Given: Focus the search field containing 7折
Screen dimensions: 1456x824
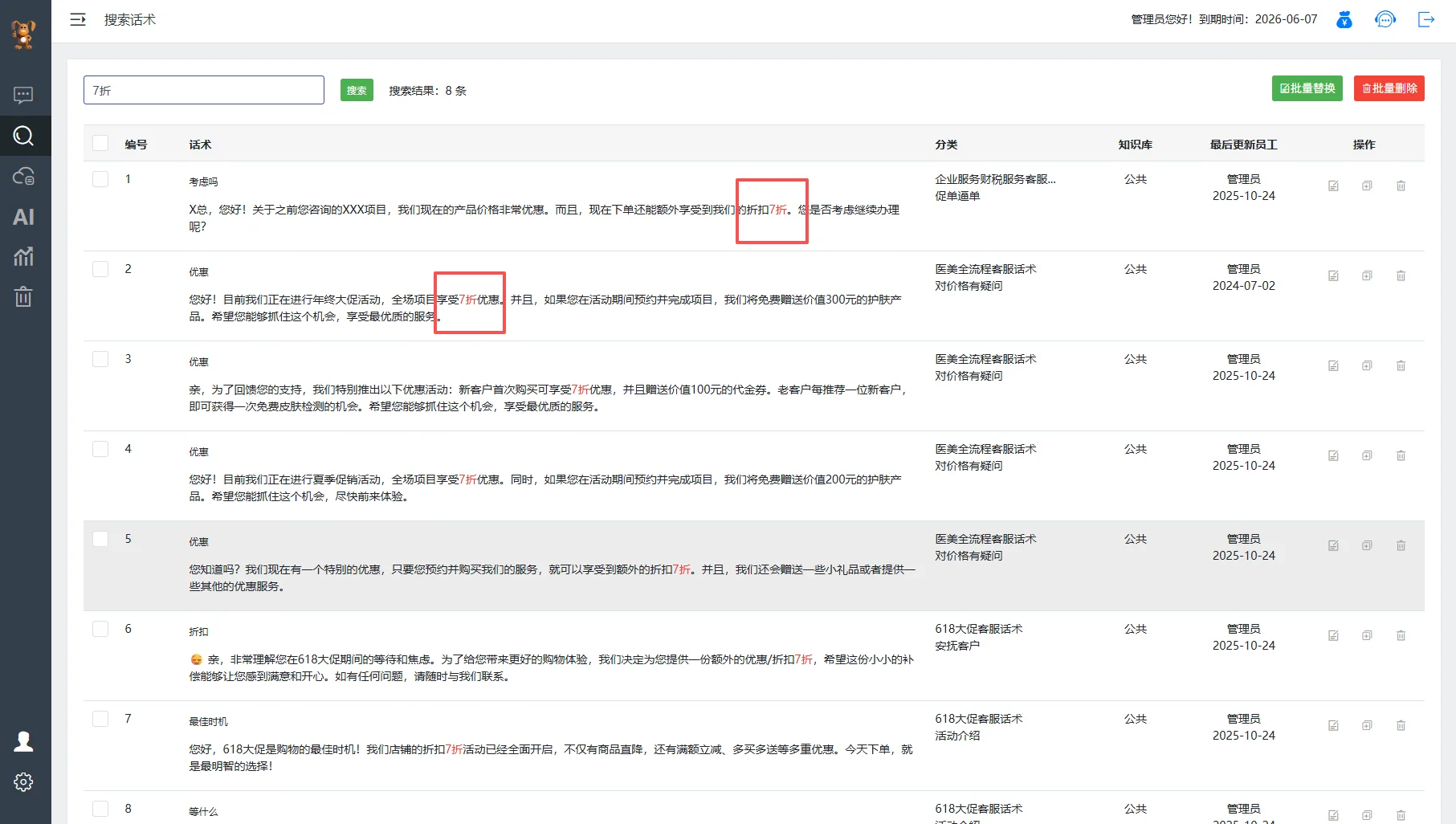Looking at the screenshot, I should [x=204, y=90].
